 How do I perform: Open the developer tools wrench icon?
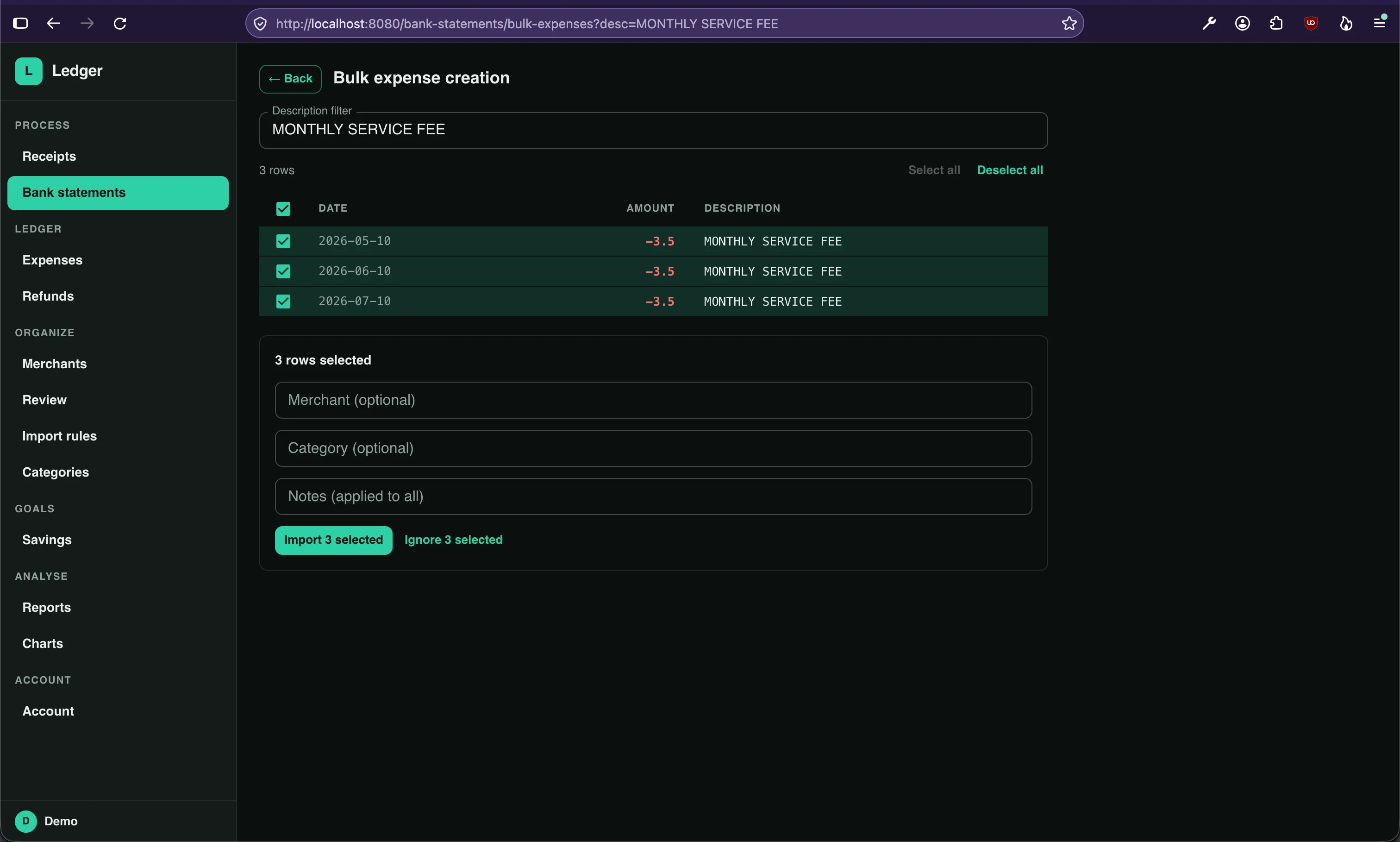pos(1209,23)
